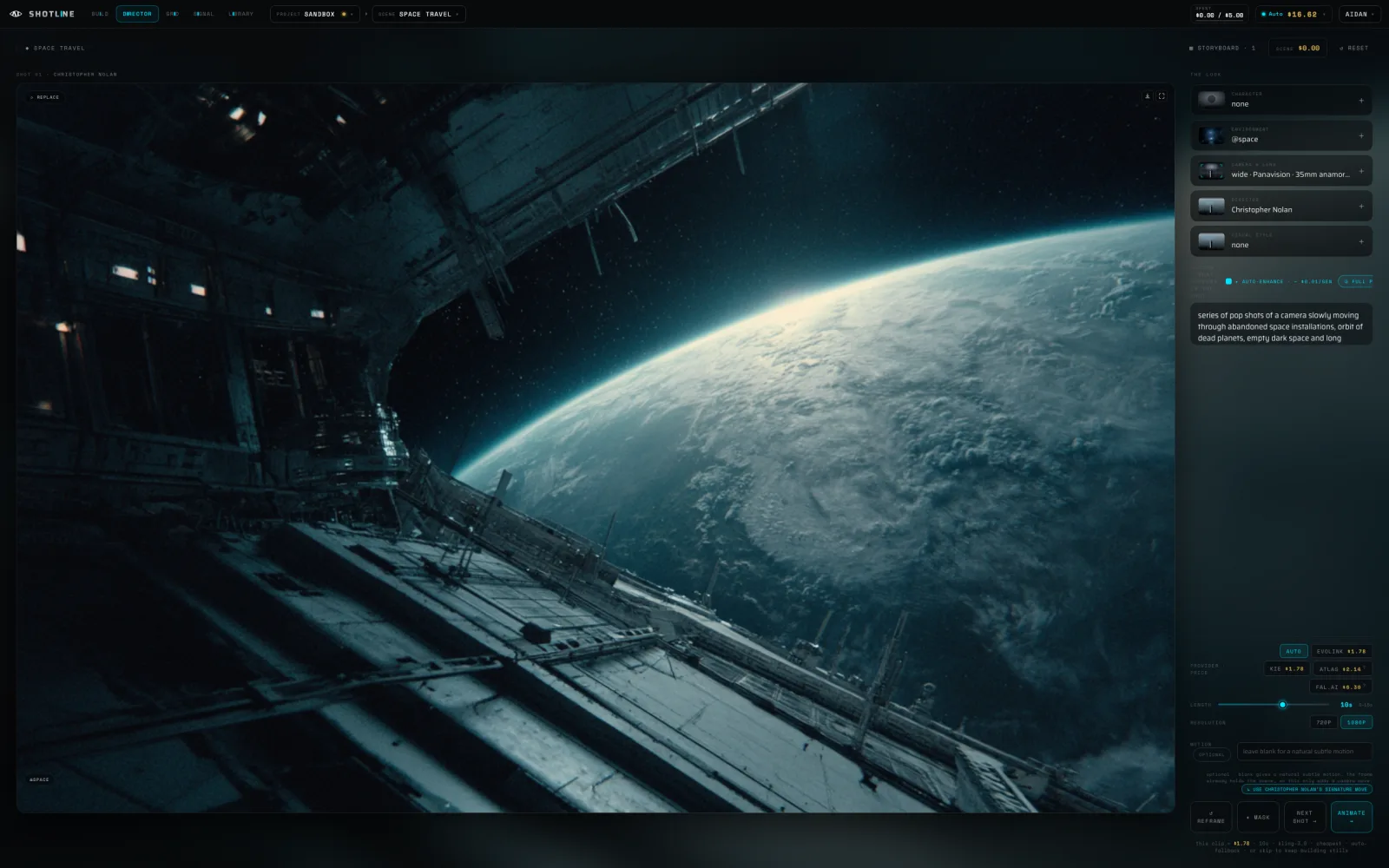Click the @SPACE tag on the image

coord(39,779)
